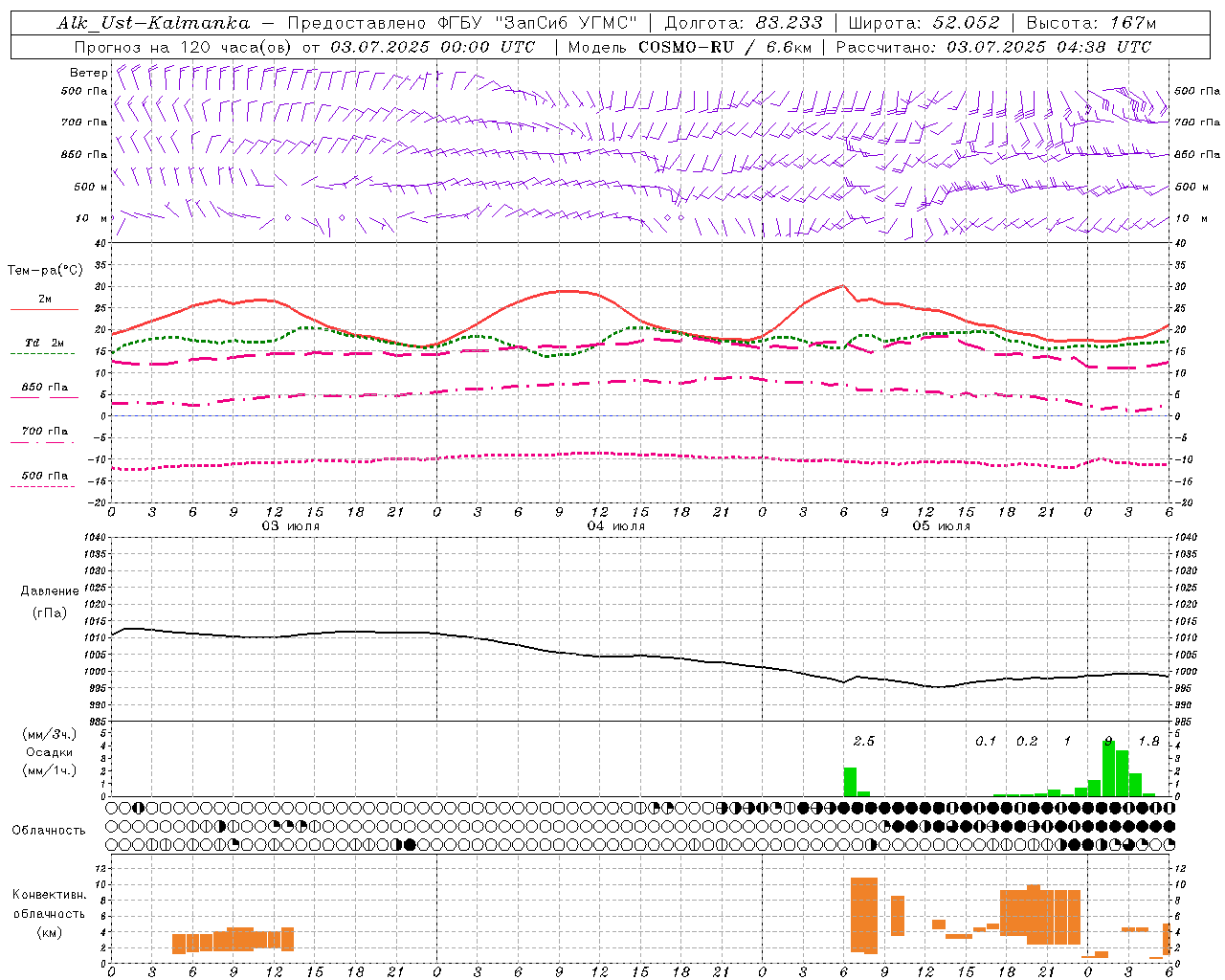Click the left 700 гПа wind level label
Screen dimensions: 1225x980
coord(85,122)
